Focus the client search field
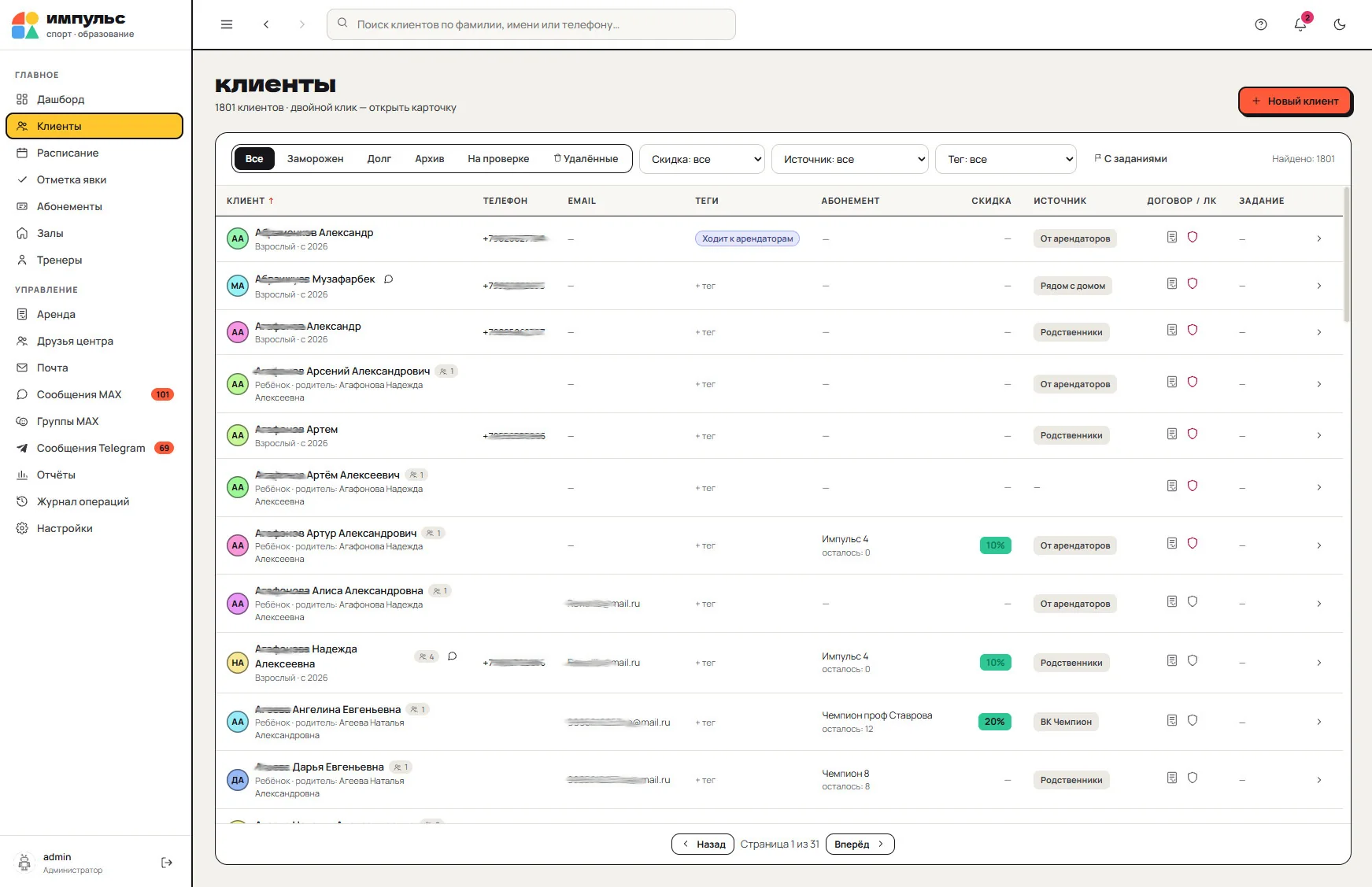 point(531,24)
